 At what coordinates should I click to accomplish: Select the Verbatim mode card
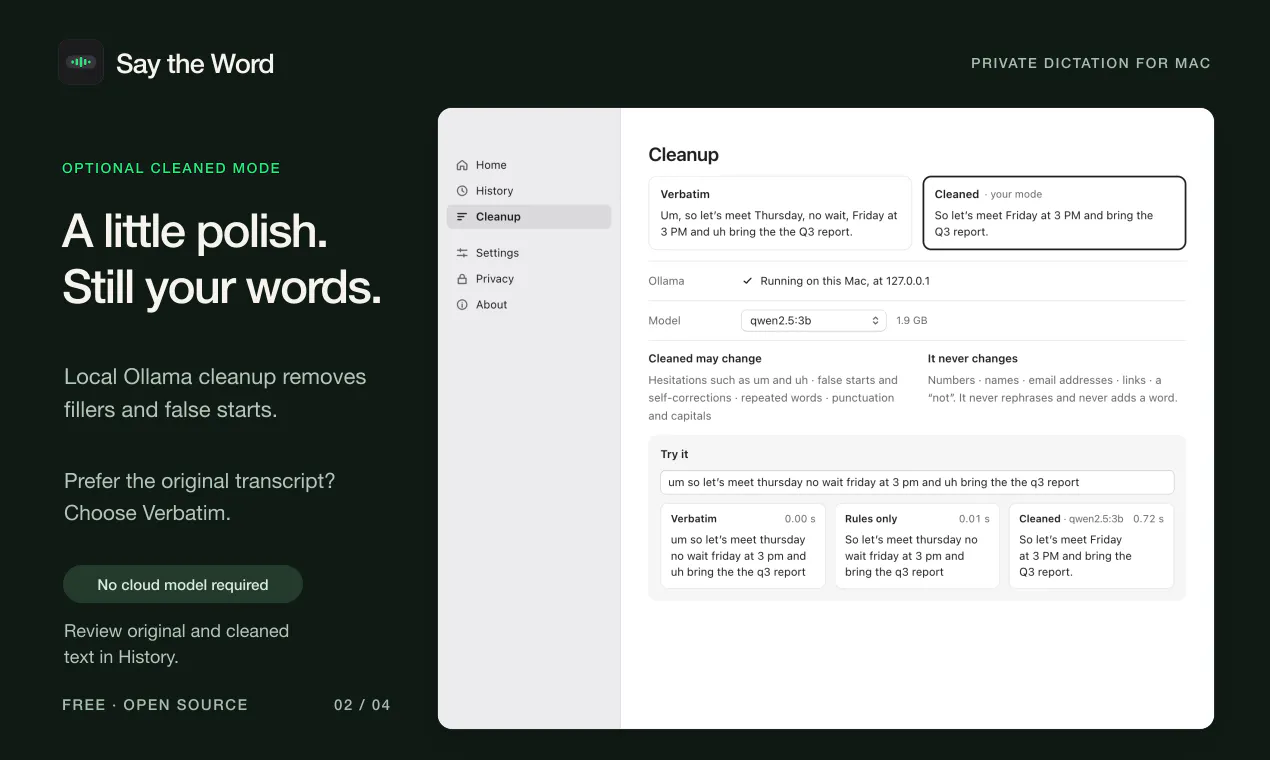click(x=780, y=213)
